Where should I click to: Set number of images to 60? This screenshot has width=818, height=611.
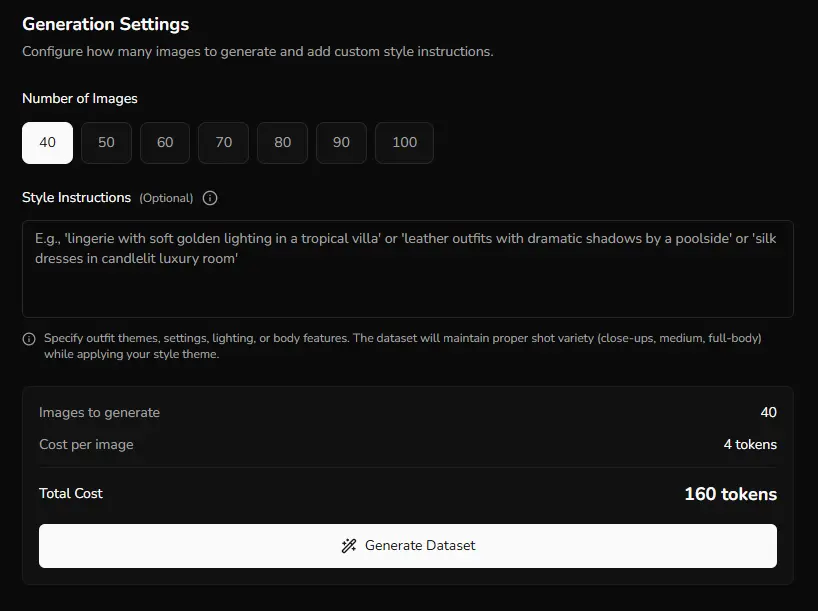(165, 143)
